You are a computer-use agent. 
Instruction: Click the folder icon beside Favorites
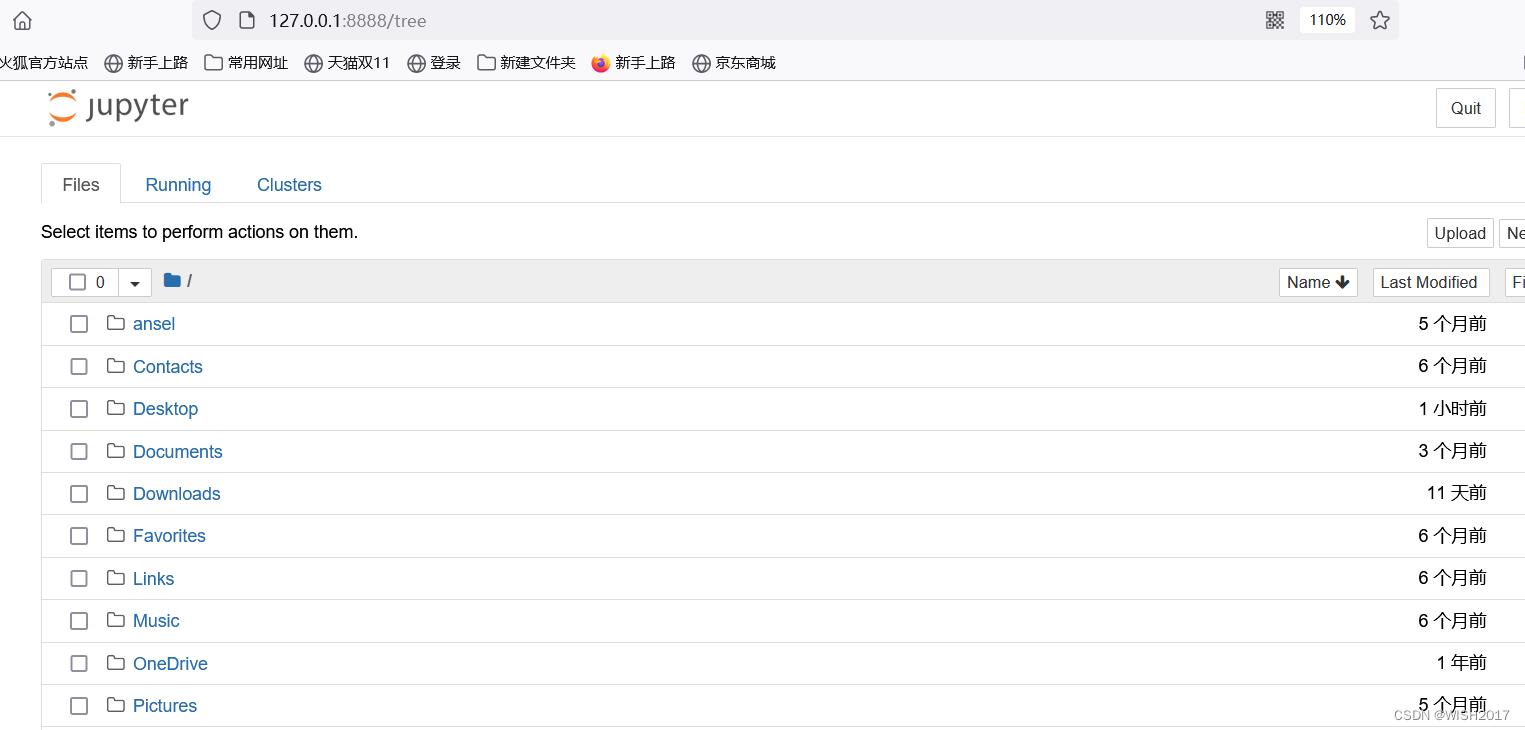pyautogui.click(x=116, y=535)
